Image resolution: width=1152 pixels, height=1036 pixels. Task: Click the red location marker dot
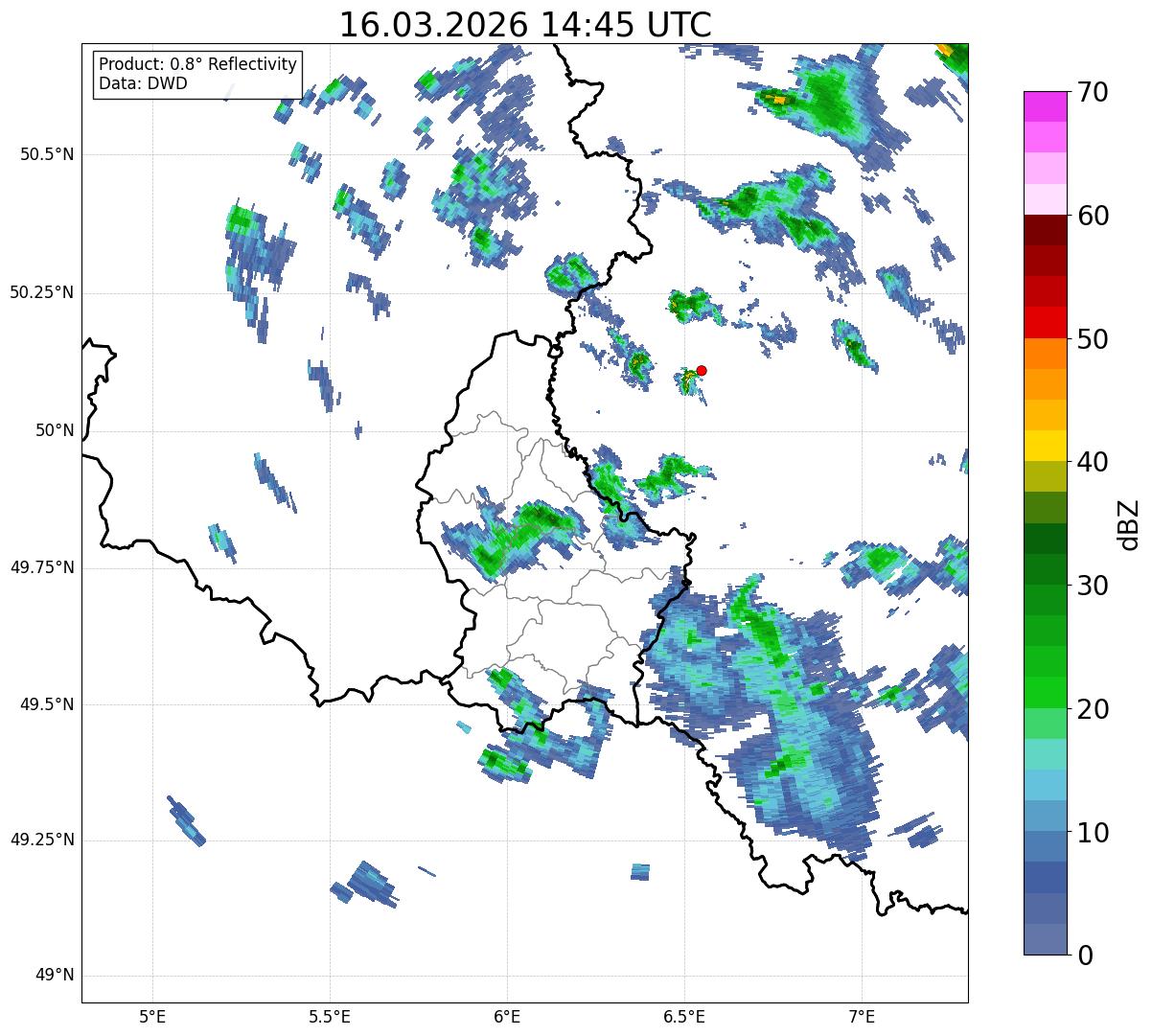tap(702, 370)
